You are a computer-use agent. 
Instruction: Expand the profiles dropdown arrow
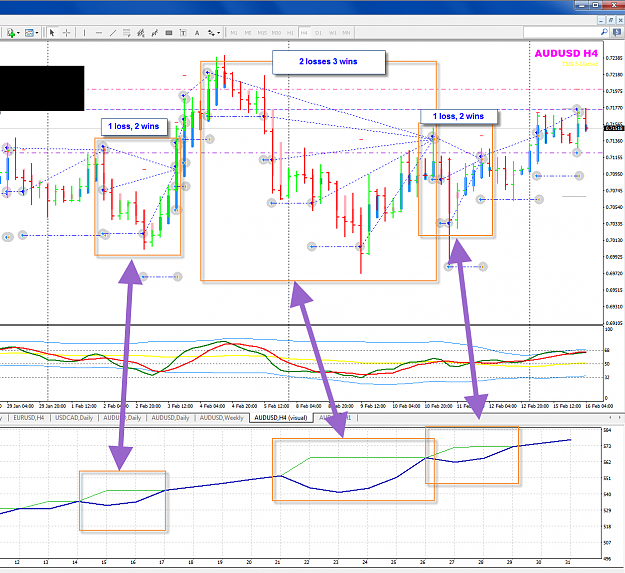pos(37,33)
